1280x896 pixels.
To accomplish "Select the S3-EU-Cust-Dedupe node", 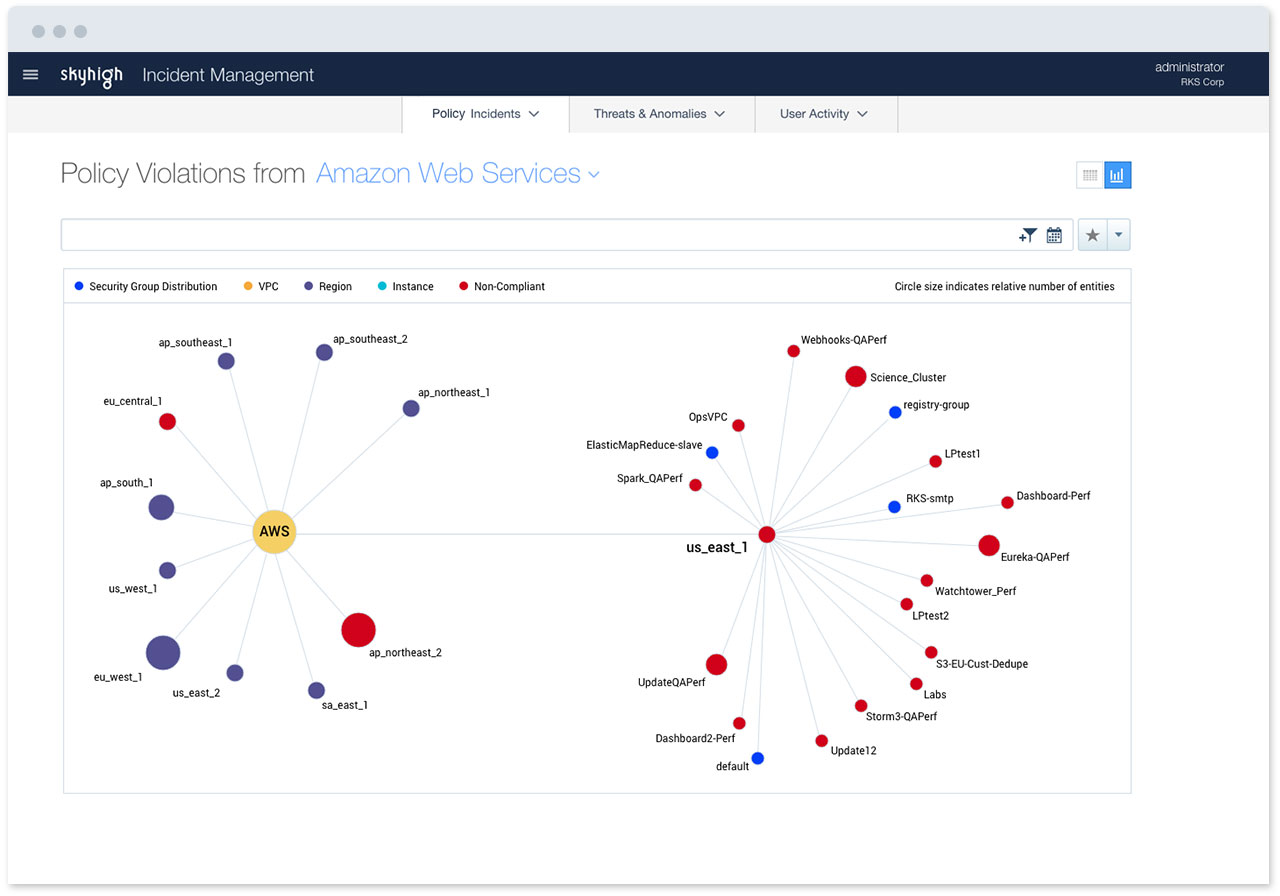I will point(931,652).
